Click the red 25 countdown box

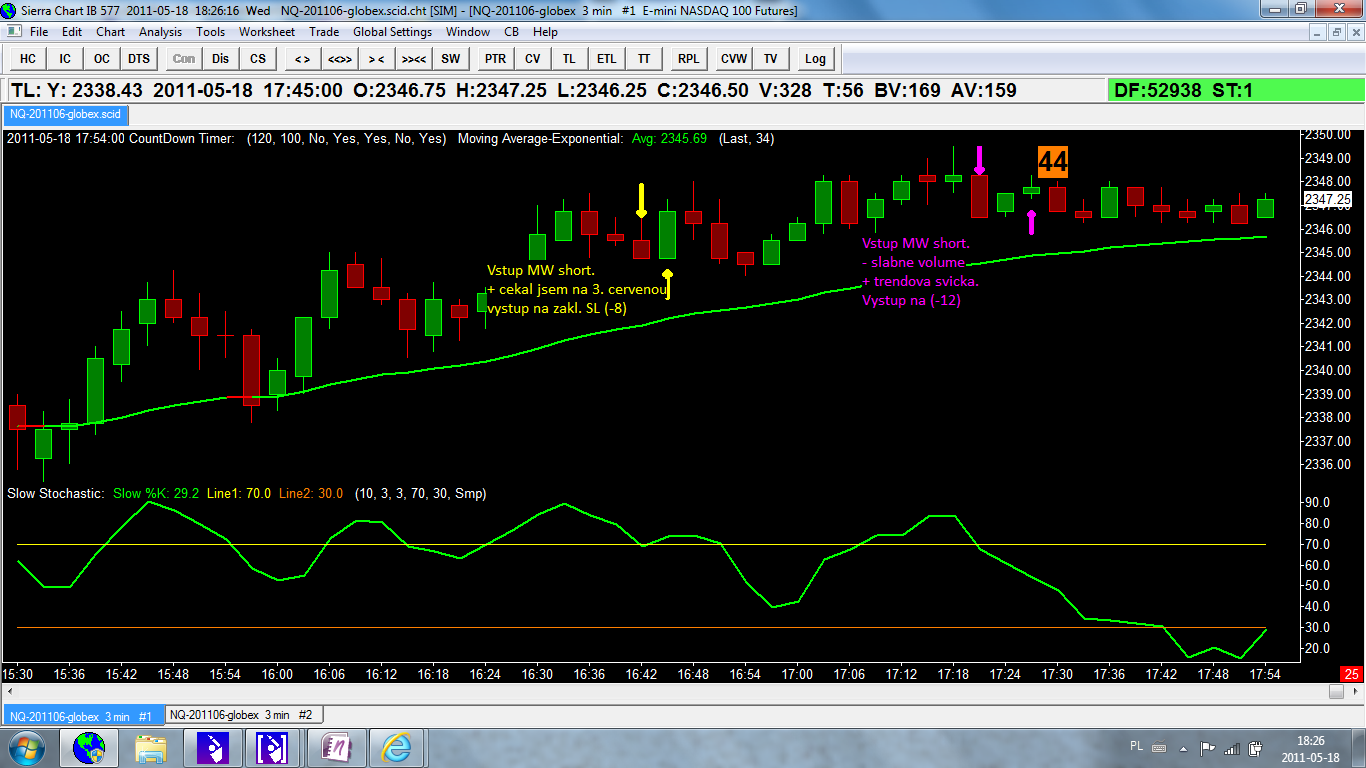tap(1351, 674)
